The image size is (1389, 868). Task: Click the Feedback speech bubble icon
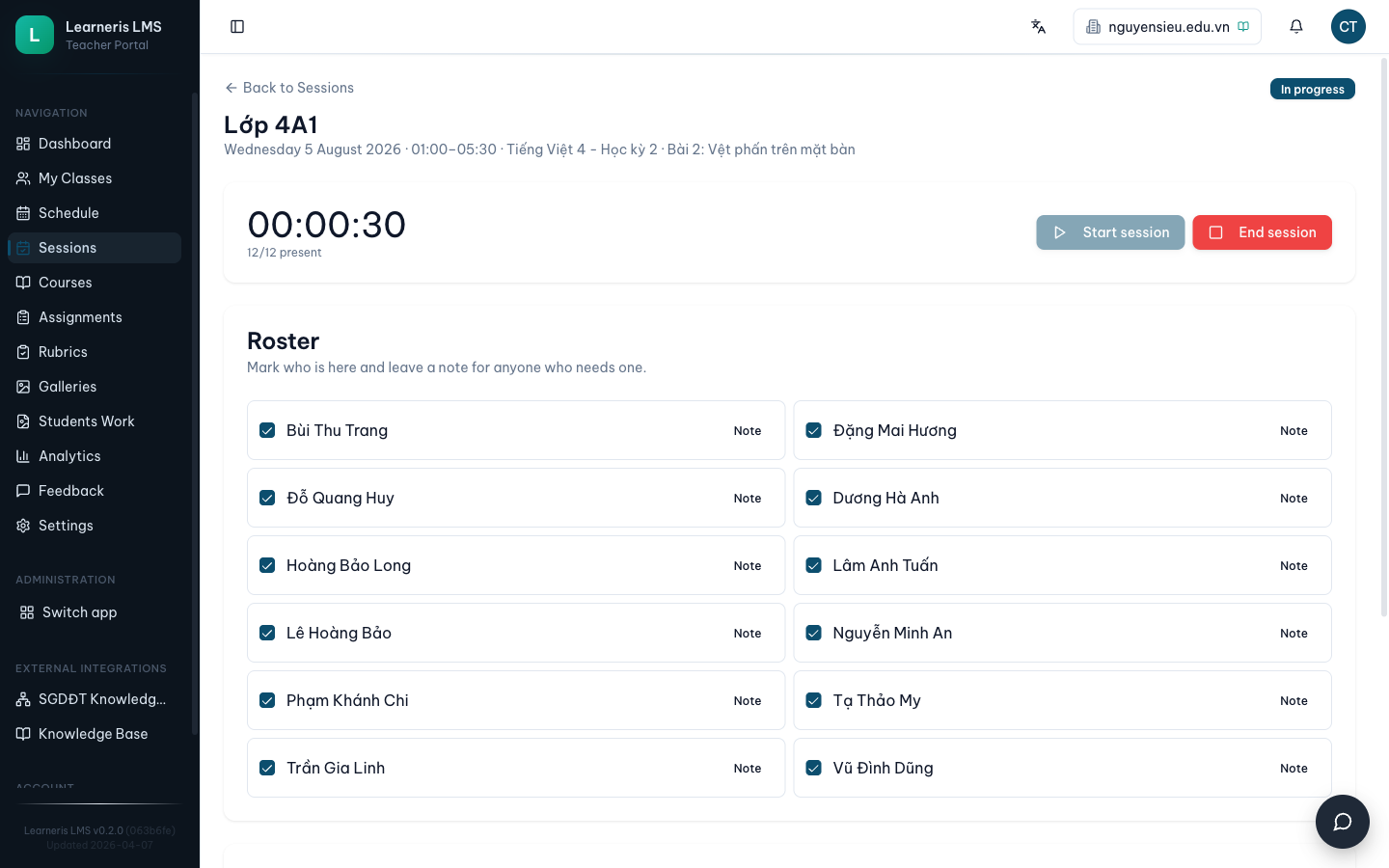(x=23, y=491)
